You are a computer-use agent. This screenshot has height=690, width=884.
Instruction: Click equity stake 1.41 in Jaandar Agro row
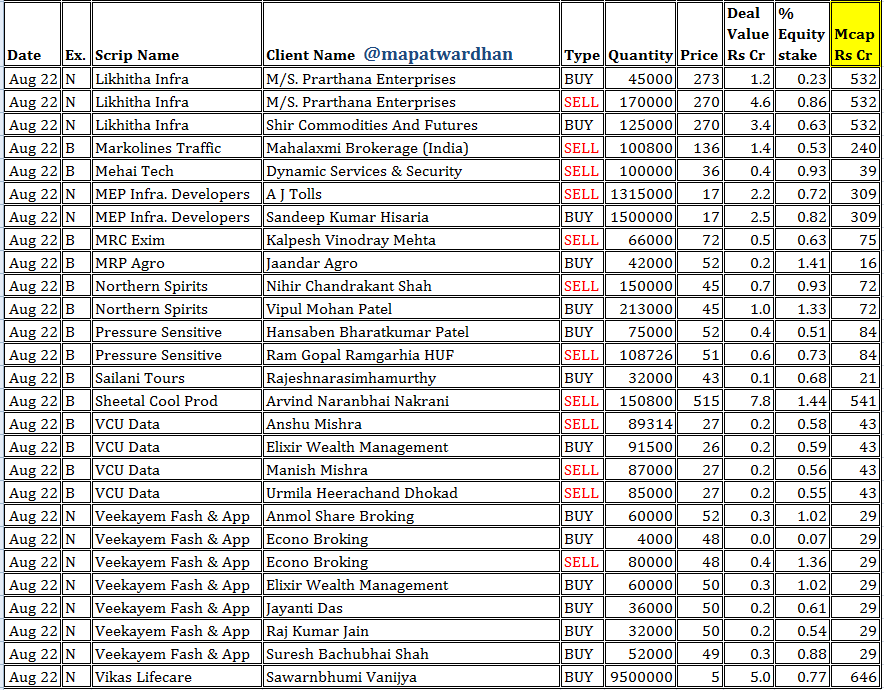click(801, 263)
